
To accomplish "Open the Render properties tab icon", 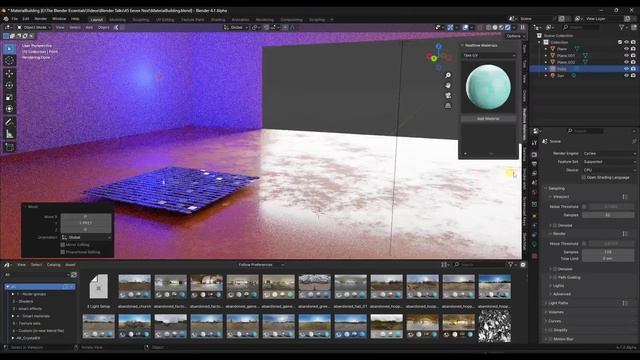I will (534, 155).
